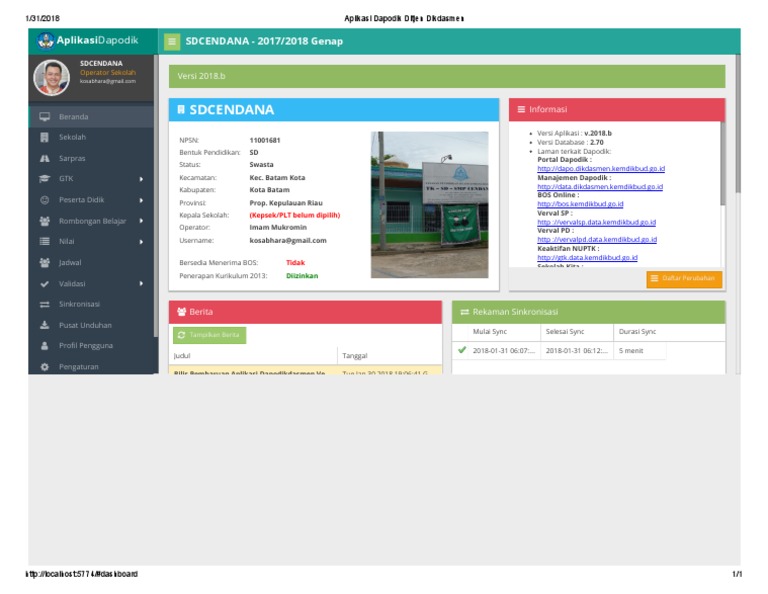Click the group icon in Berita header
Image resolution: width=768 pixels, height=594 pixels.
pos(182,311)
